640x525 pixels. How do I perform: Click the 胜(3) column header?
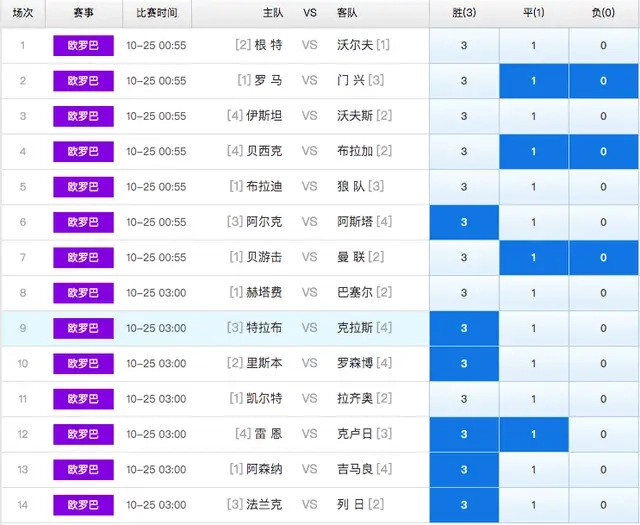click(x=464, y=14)
